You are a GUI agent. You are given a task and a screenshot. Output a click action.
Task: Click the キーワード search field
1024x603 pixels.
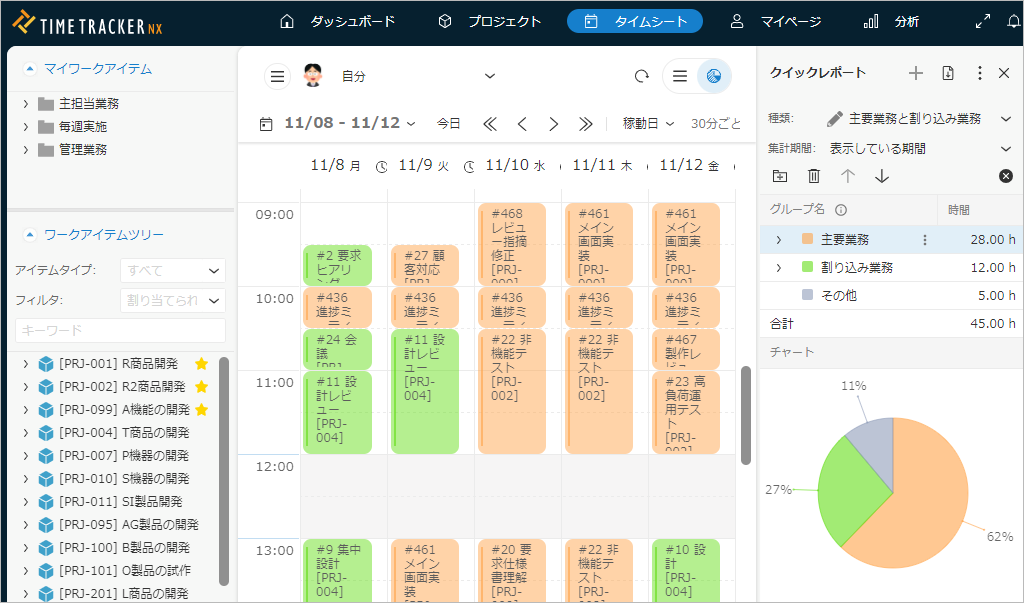point(120,330)
